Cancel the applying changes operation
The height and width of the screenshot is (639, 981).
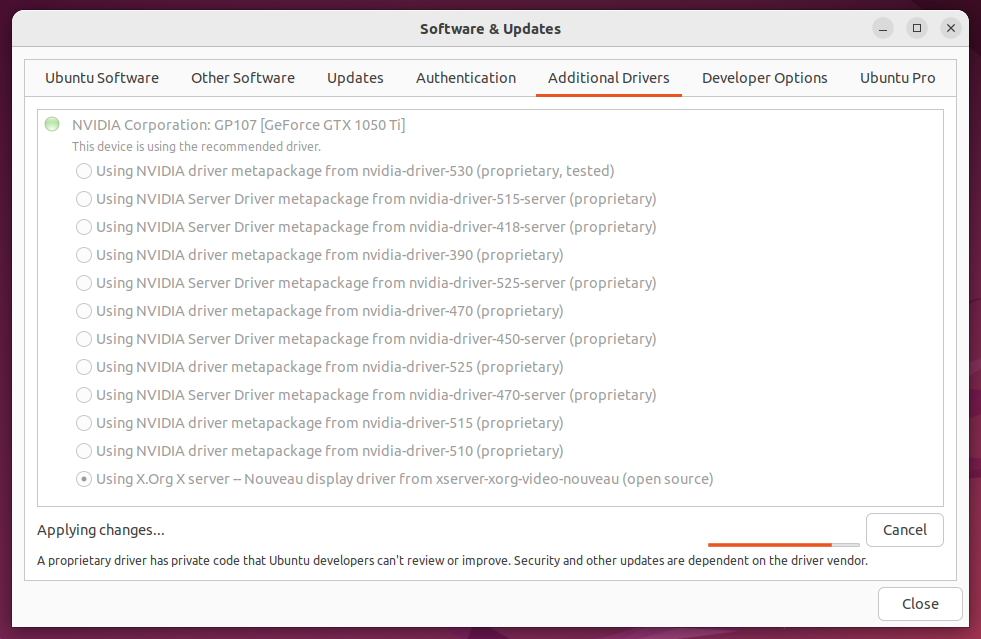point(904,530)
